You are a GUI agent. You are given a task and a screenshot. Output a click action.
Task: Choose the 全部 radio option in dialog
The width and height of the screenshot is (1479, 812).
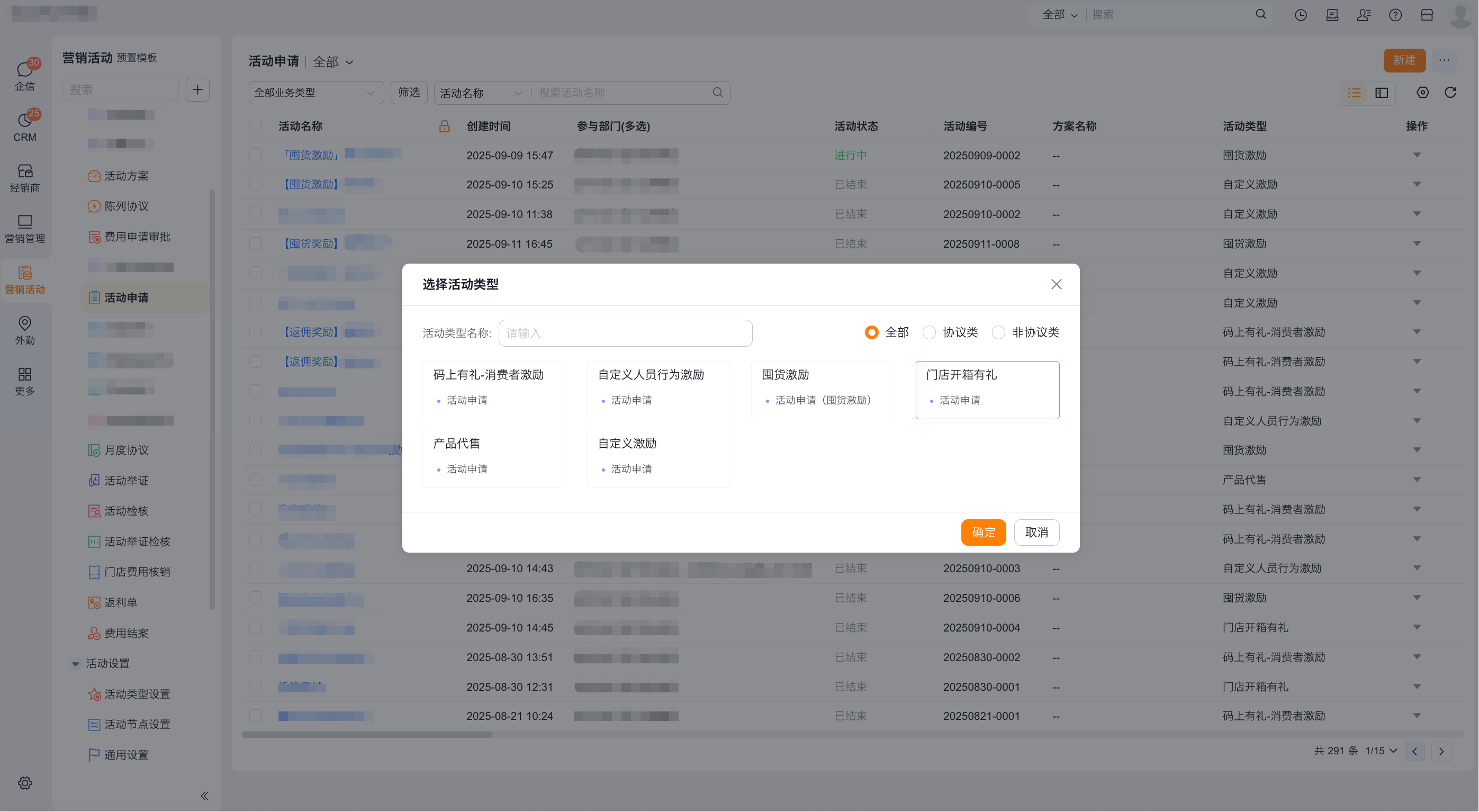tap(871, 332)
